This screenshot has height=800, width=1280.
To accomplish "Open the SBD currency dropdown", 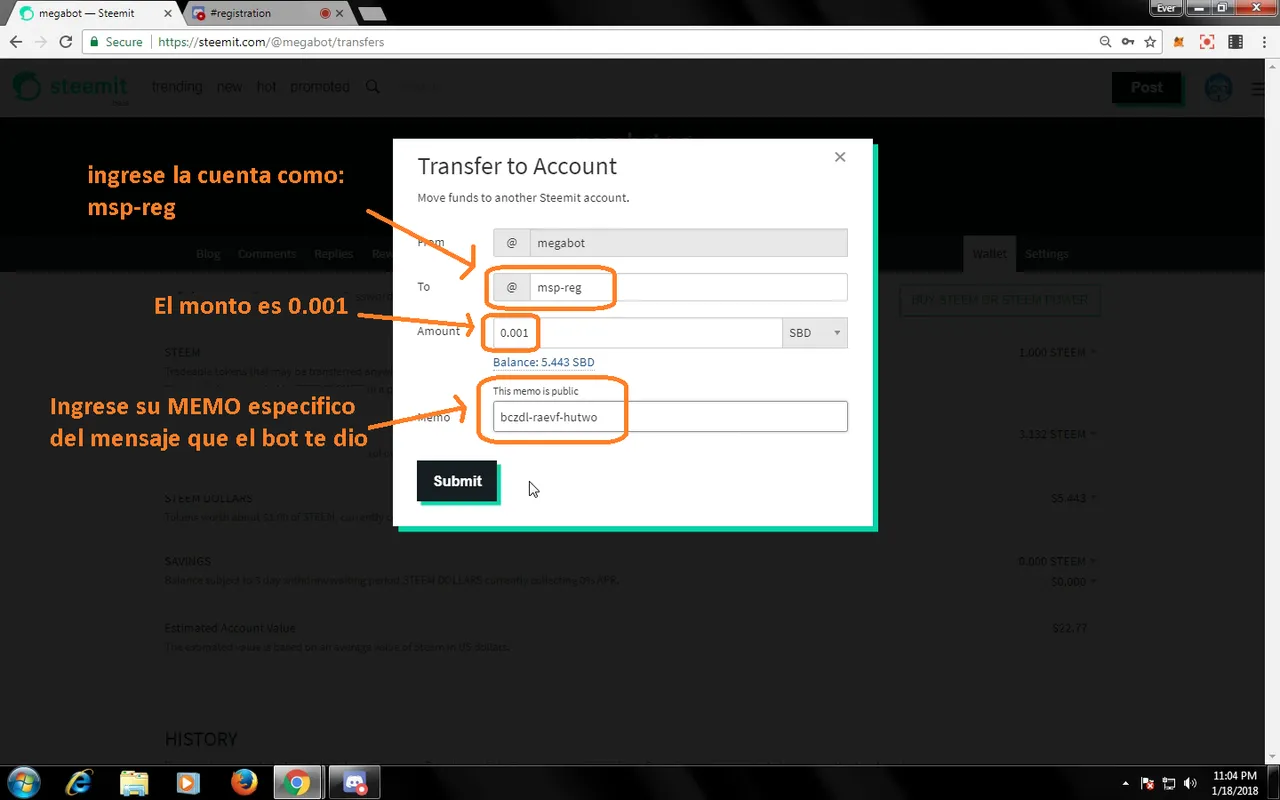I will 814,333.
